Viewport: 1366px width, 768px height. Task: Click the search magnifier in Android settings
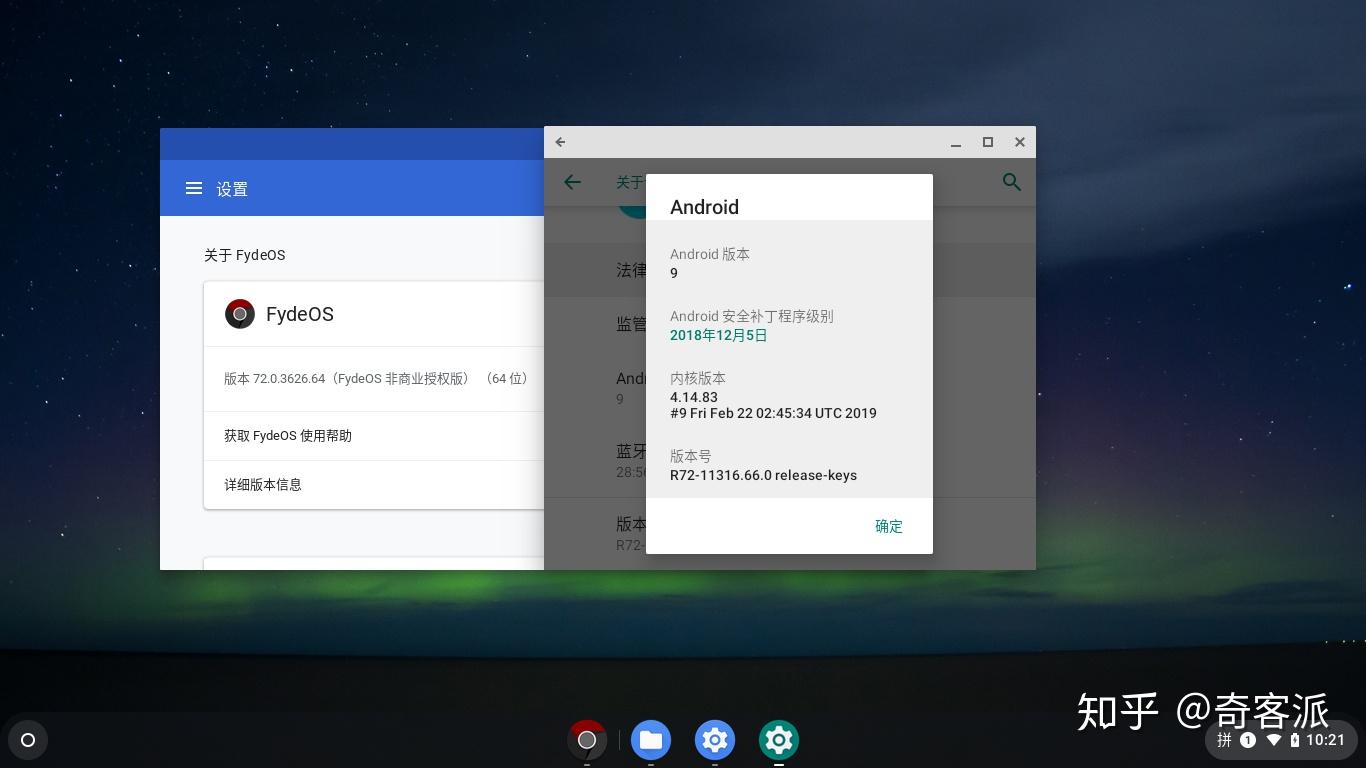[1011, 182]
